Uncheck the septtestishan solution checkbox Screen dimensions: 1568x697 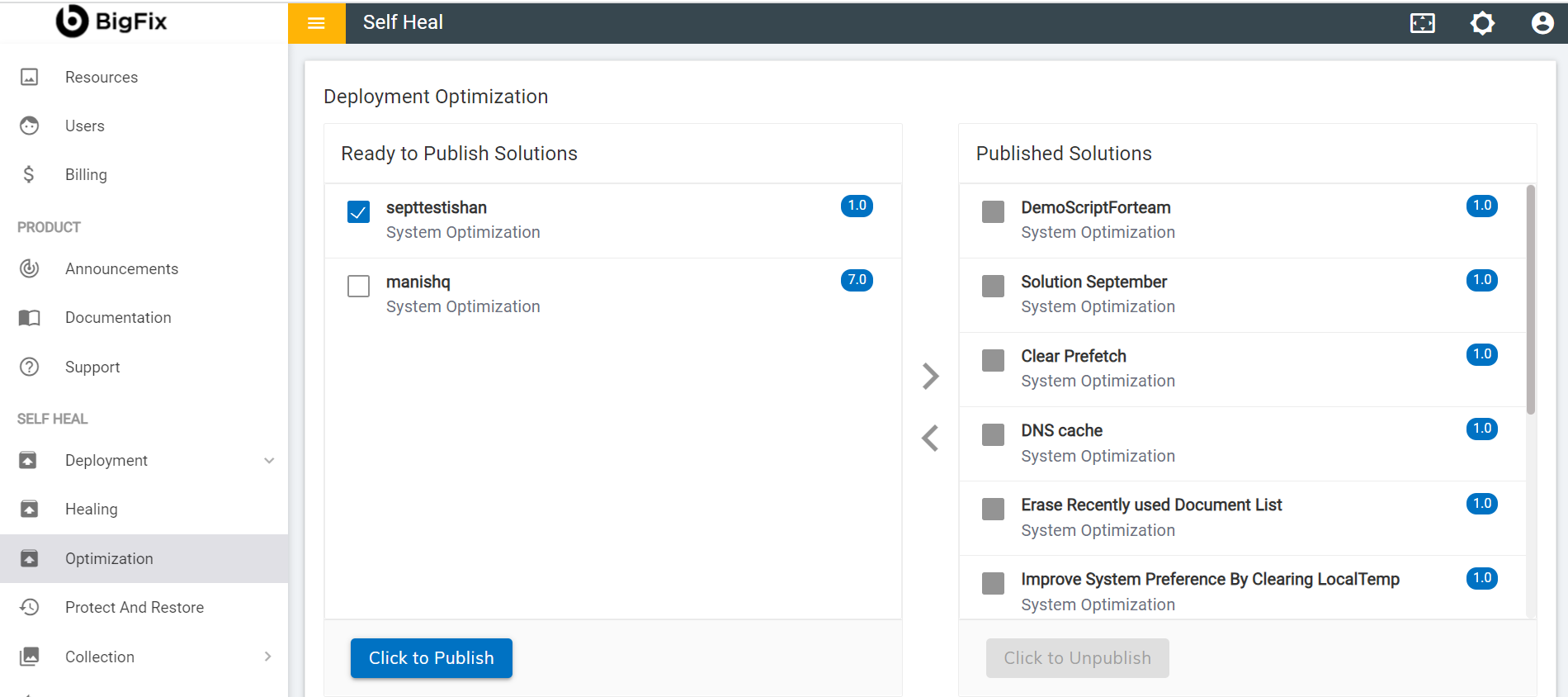click(358, 211)
